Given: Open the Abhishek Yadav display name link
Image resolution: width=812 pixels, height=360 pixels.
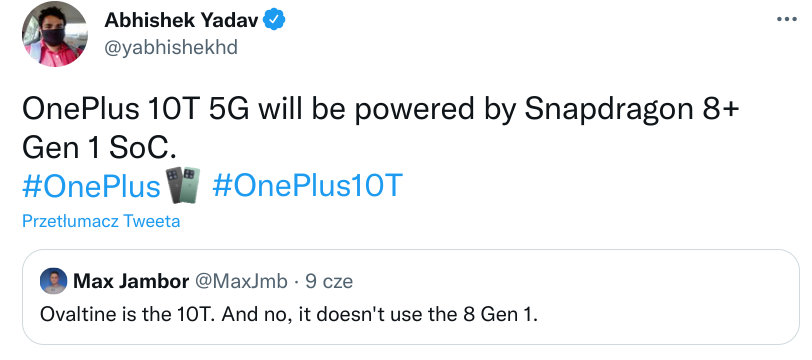Looking at the screenshot, I should pyautogui.click(x=181, y=20).
